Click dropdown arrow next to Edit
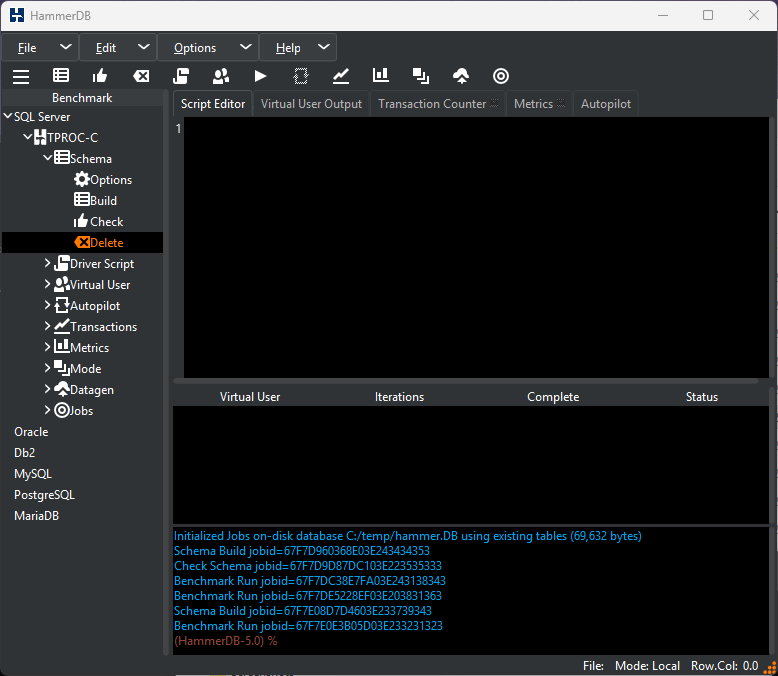This screenshot has height=676, width=778. click(143, 47)
